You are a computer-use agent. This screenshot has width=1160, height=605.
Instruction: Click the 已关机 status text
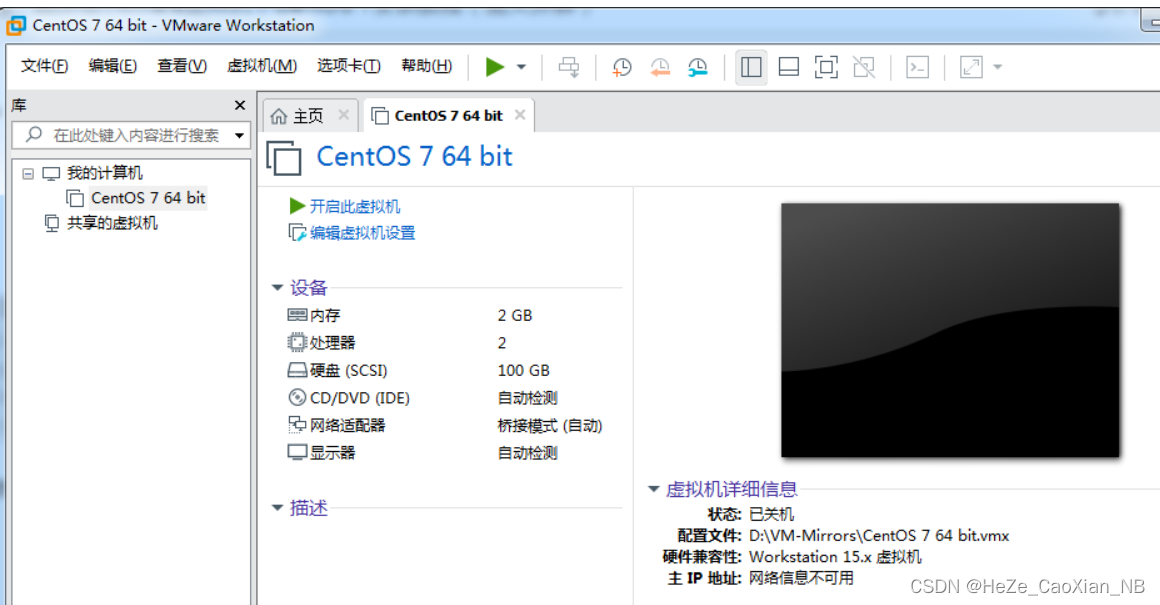pos(771,514)
